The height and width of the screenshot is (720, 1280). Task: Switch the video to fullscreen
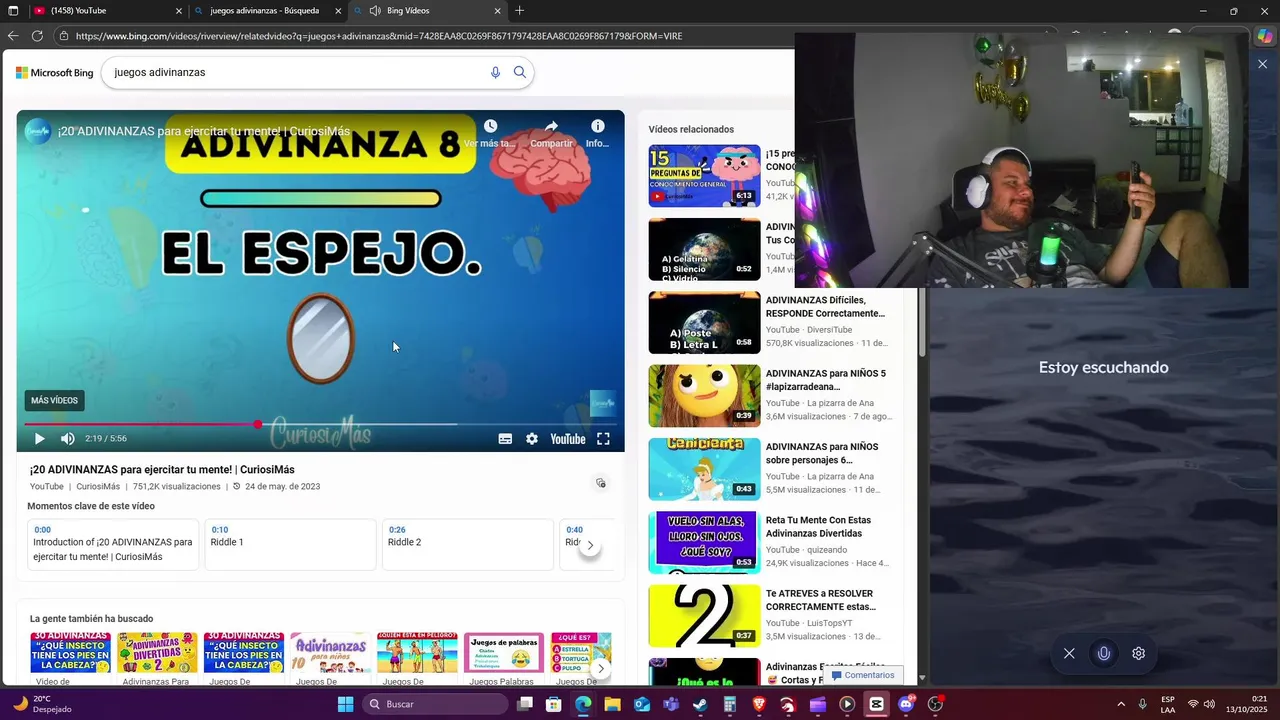click(x=603, y=439)
